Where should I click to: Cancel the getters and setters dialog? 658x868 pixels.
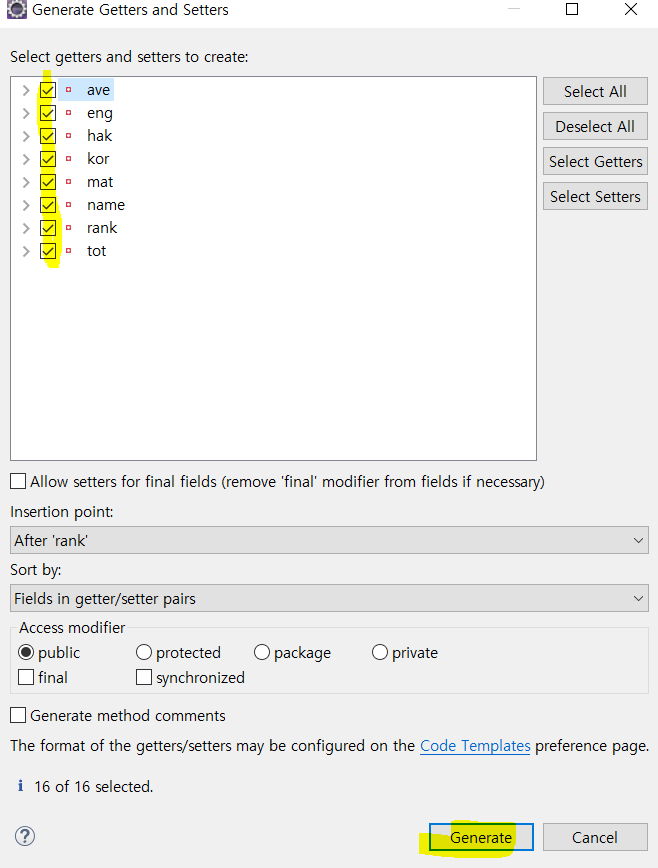coord(595,838)
